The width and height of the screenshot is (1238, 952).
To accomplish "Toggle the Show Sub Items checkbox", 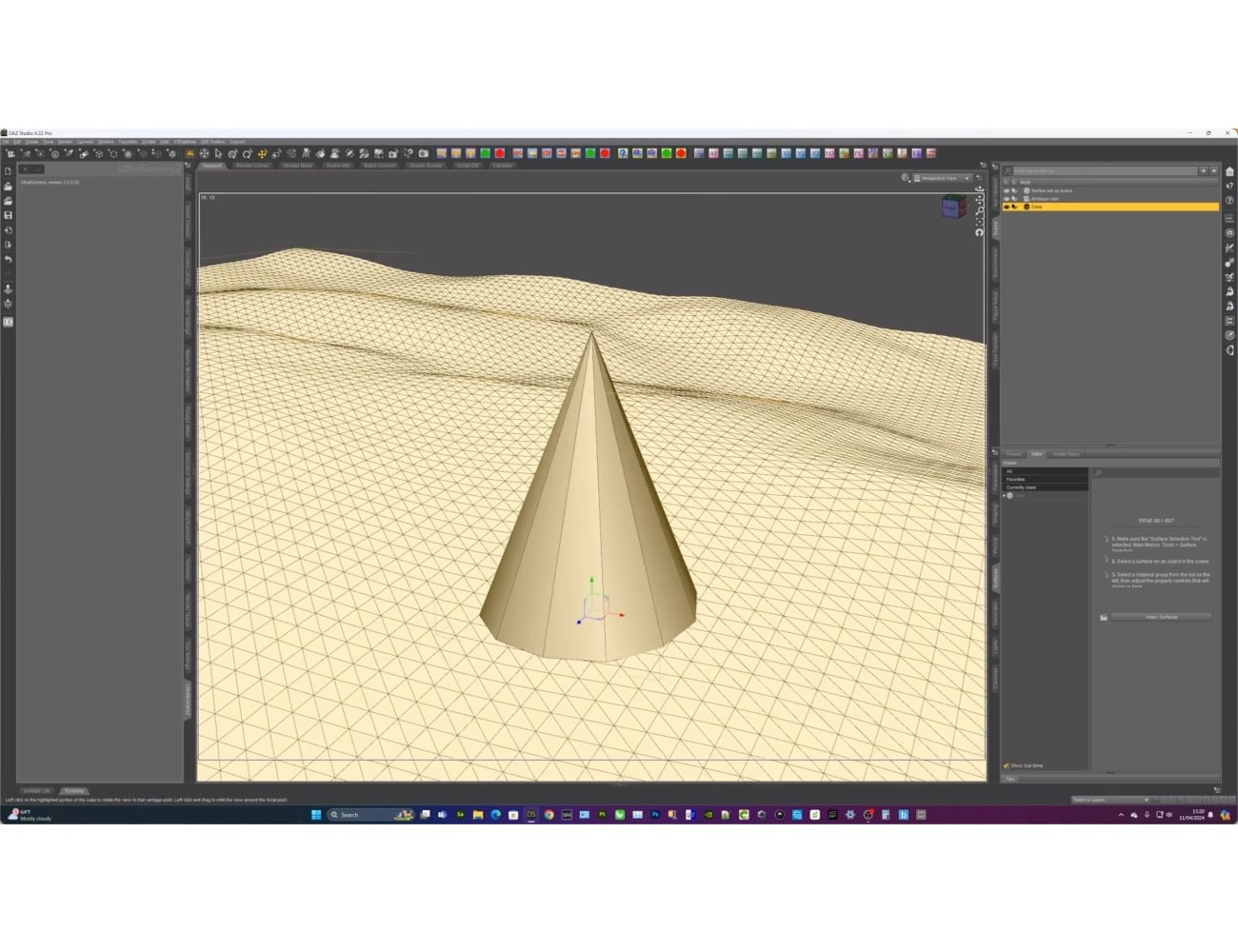I will (x=1007, y=765).
